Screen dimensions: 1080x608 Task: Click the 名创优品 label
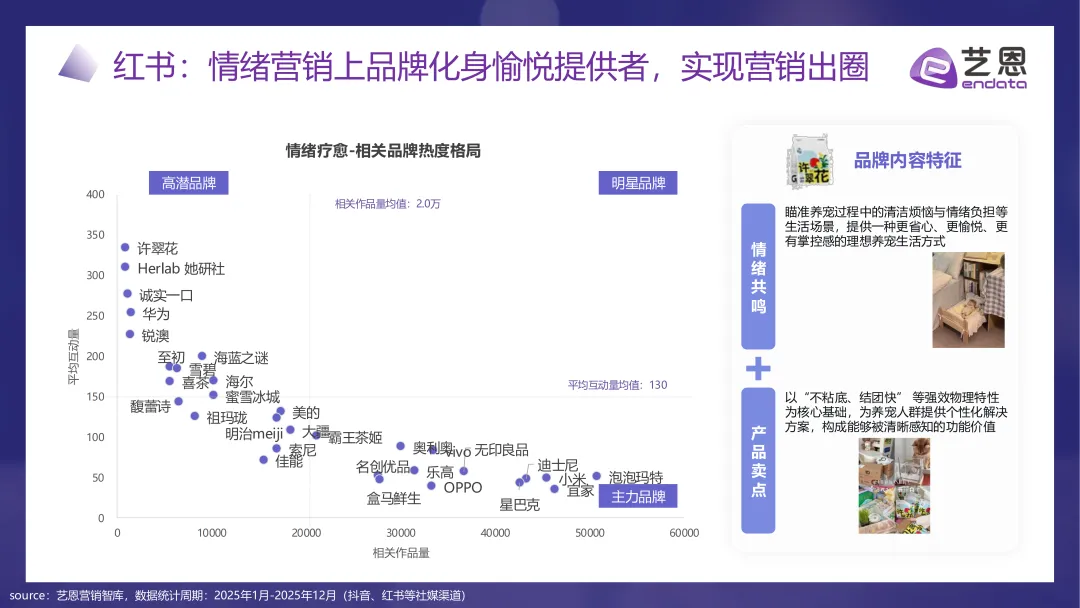(383, 467)
